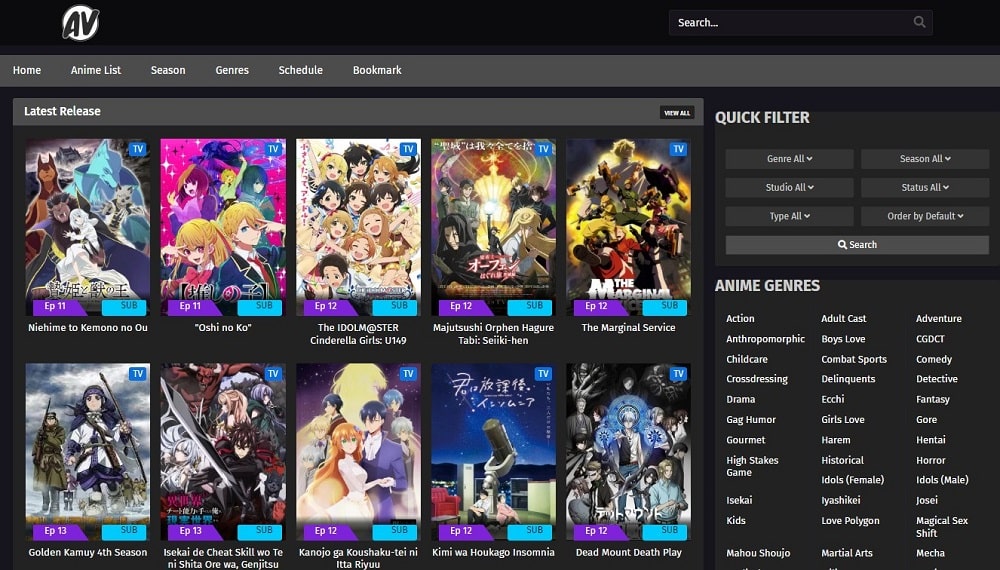The width and height of the screenshot is (1000, 570).
Task: Click the magnifier icon in search bar
Action: (x=919, y=22)
